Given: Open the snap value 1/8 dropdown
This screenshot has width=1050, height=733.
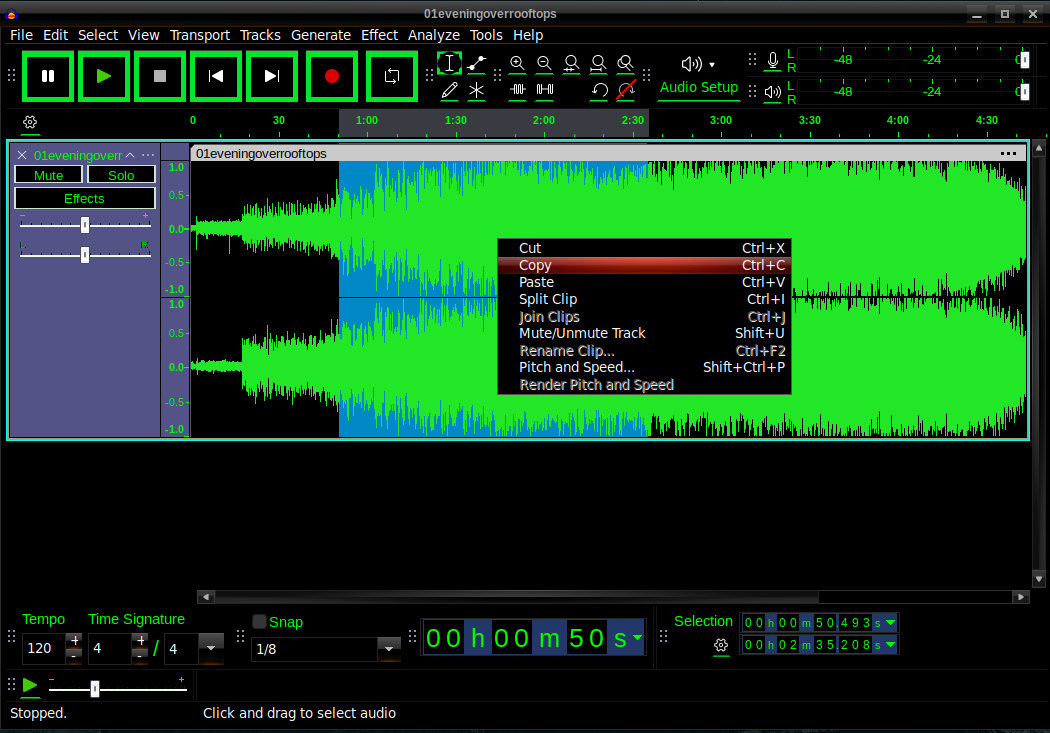Looking at the screenshot, I should [x=388, y=649].
